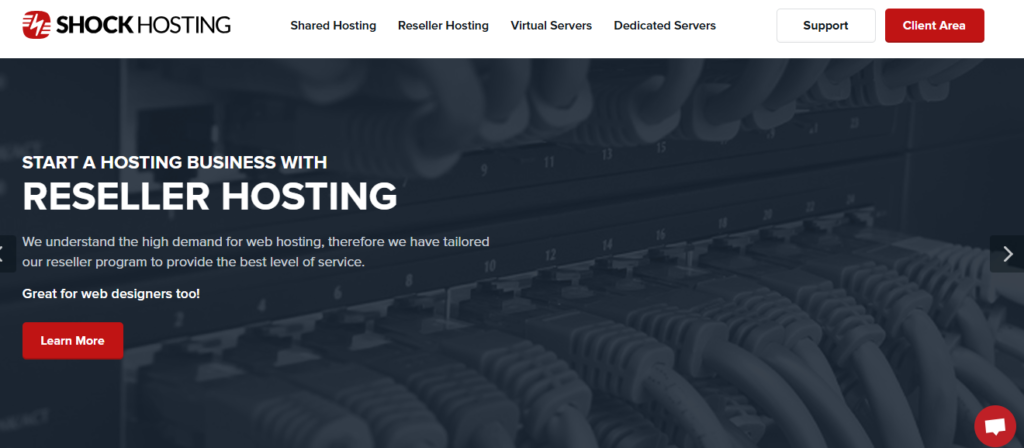Go to previous slide arrow

7,253
